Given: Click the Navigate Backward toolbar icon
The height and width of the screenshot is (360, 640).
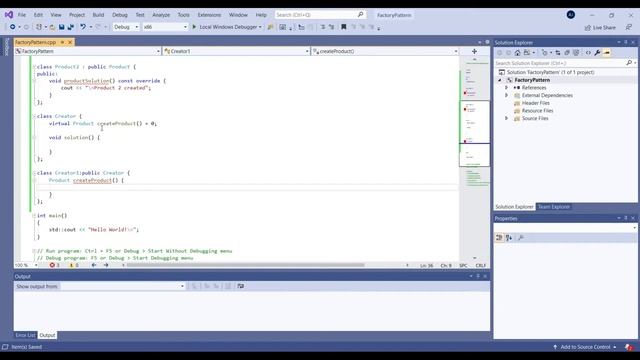Looking at the screenshot, I should [x=13, y=27].
